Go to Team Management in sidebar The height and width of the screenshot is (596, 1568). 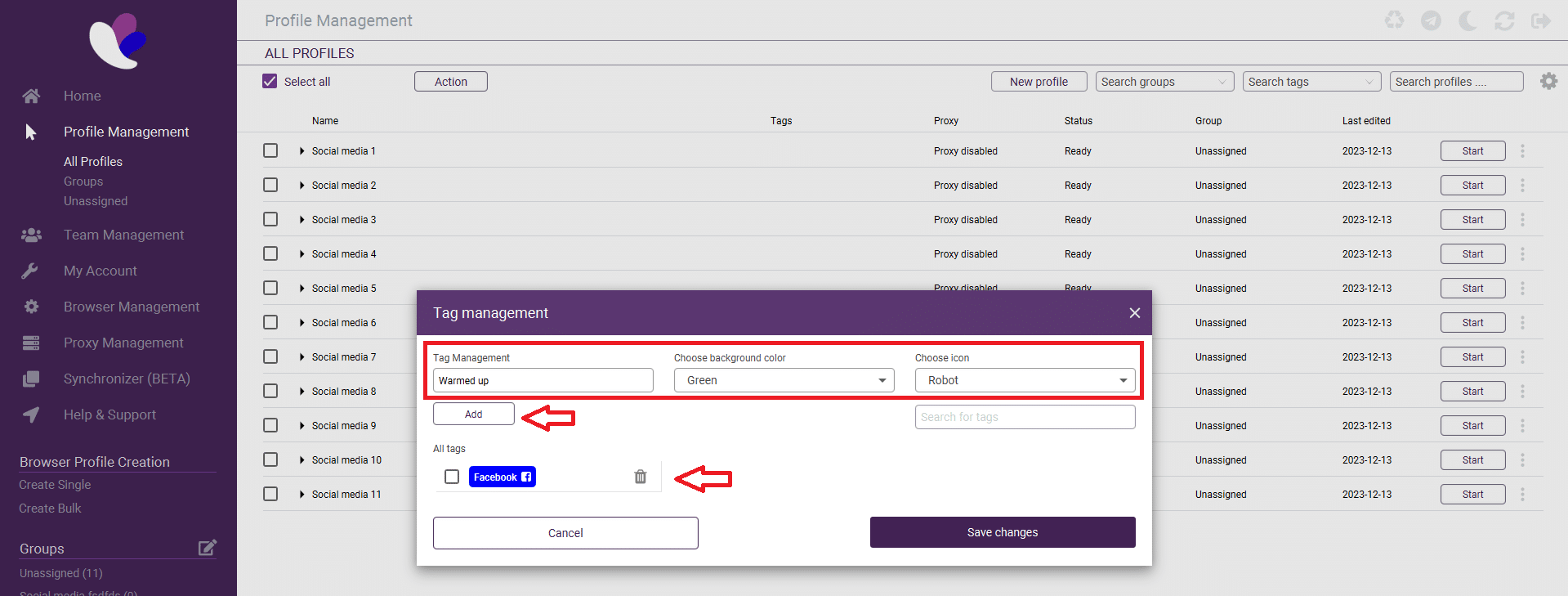123,235
